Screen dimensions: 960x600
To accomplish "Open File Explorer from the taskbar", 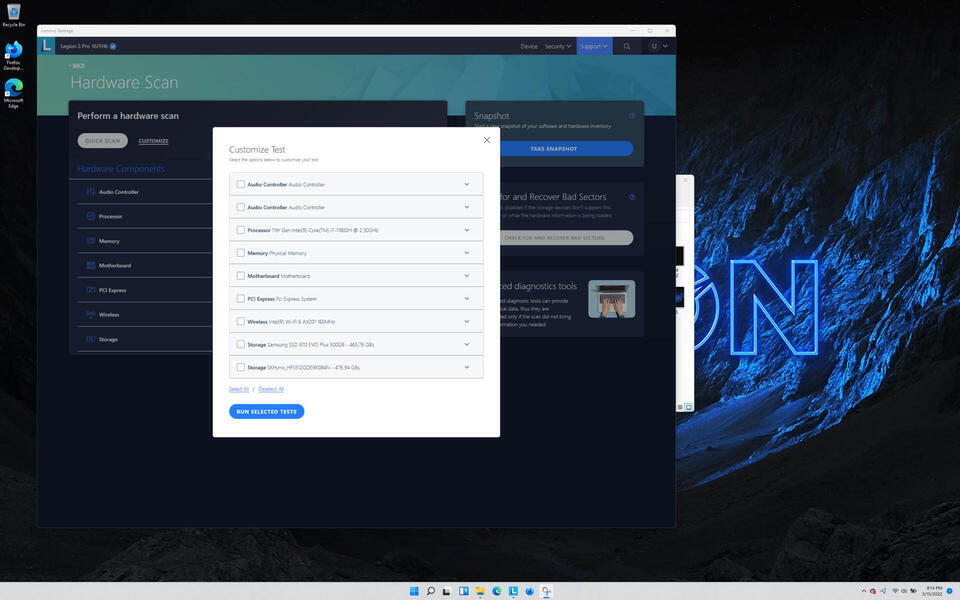I will pos(480,591).
